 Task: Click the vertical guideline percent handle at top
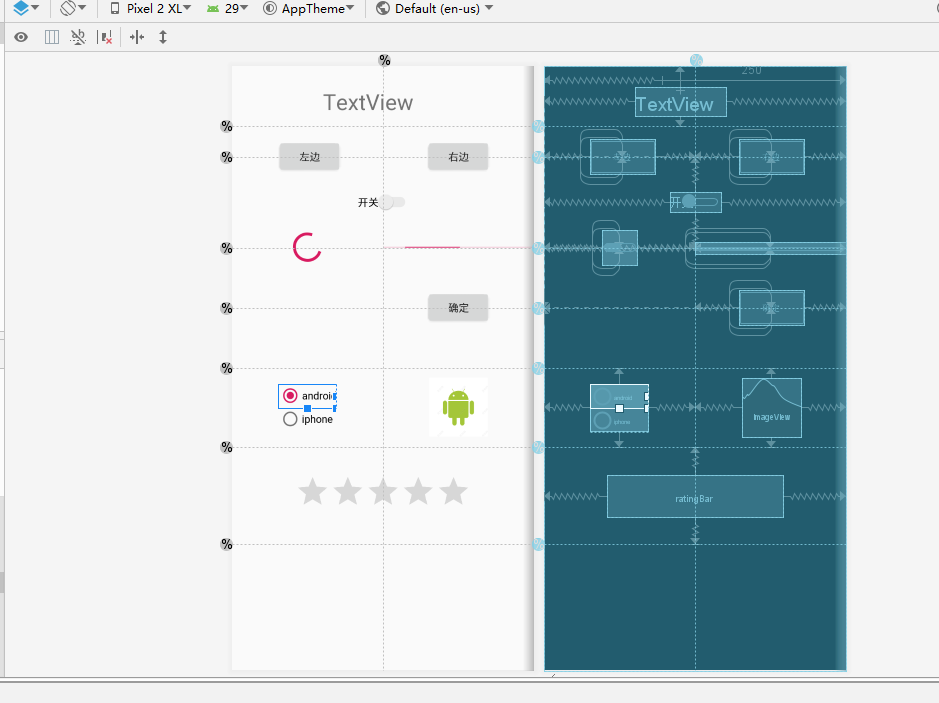coord(384,60)
